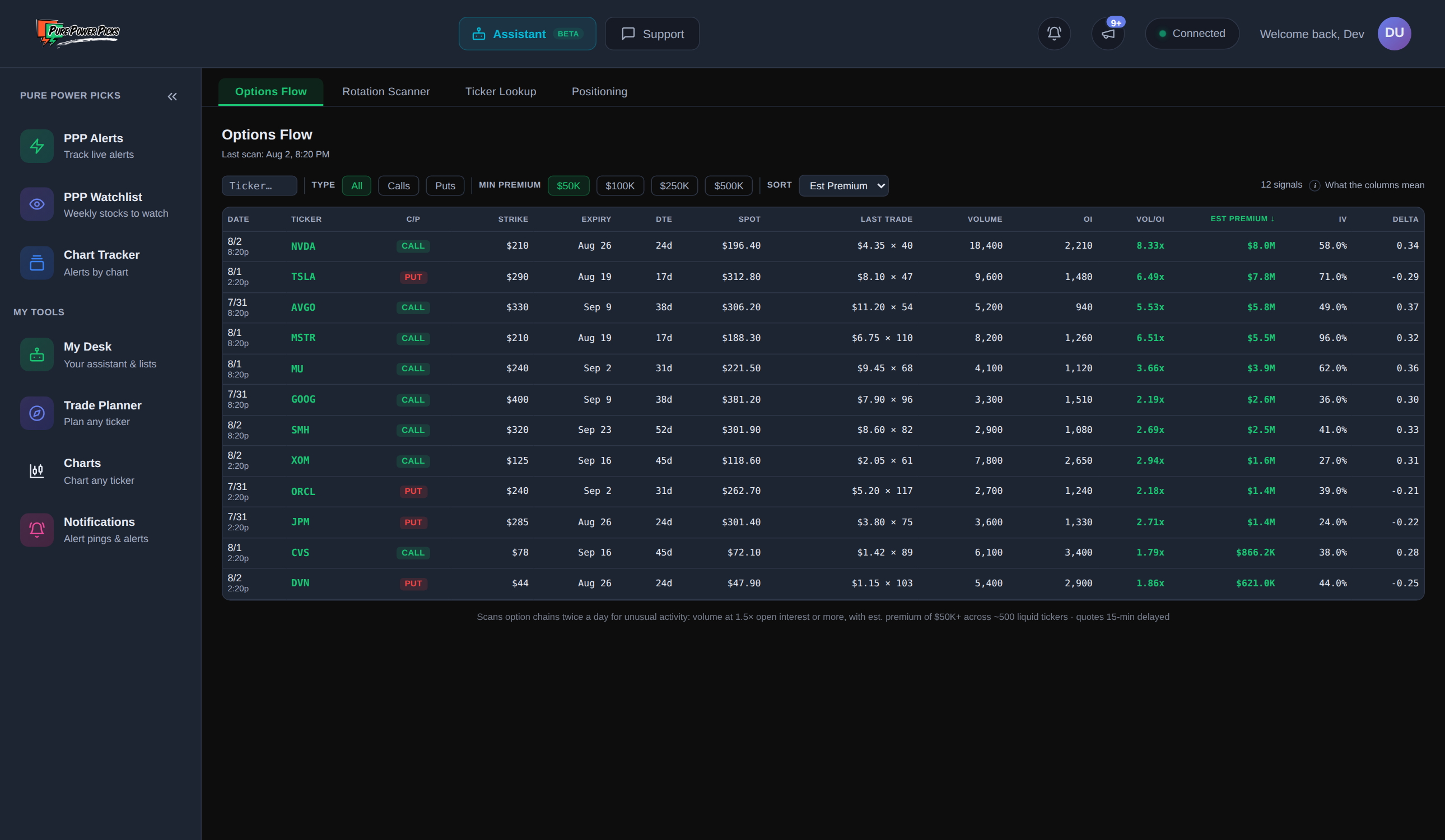Open the Est Premium sort dropdown
The image size is (1445, 840).
point(843,186)
